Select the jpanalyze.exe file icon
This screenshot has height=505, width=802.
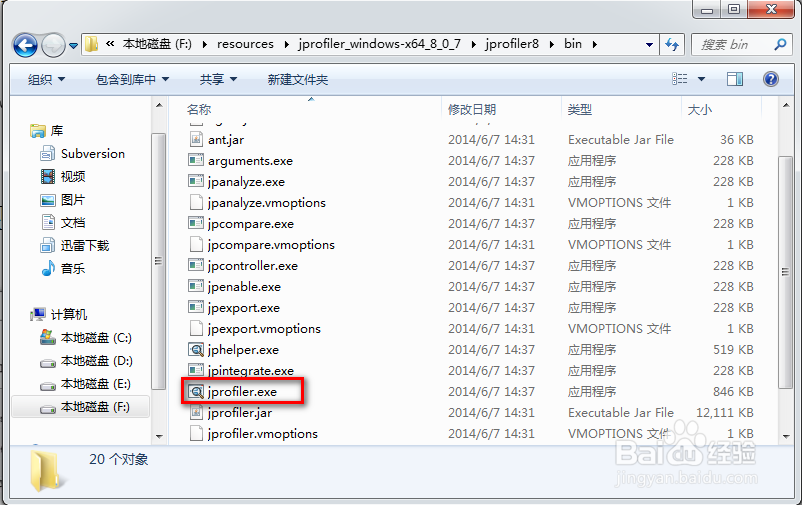point(196,181)
